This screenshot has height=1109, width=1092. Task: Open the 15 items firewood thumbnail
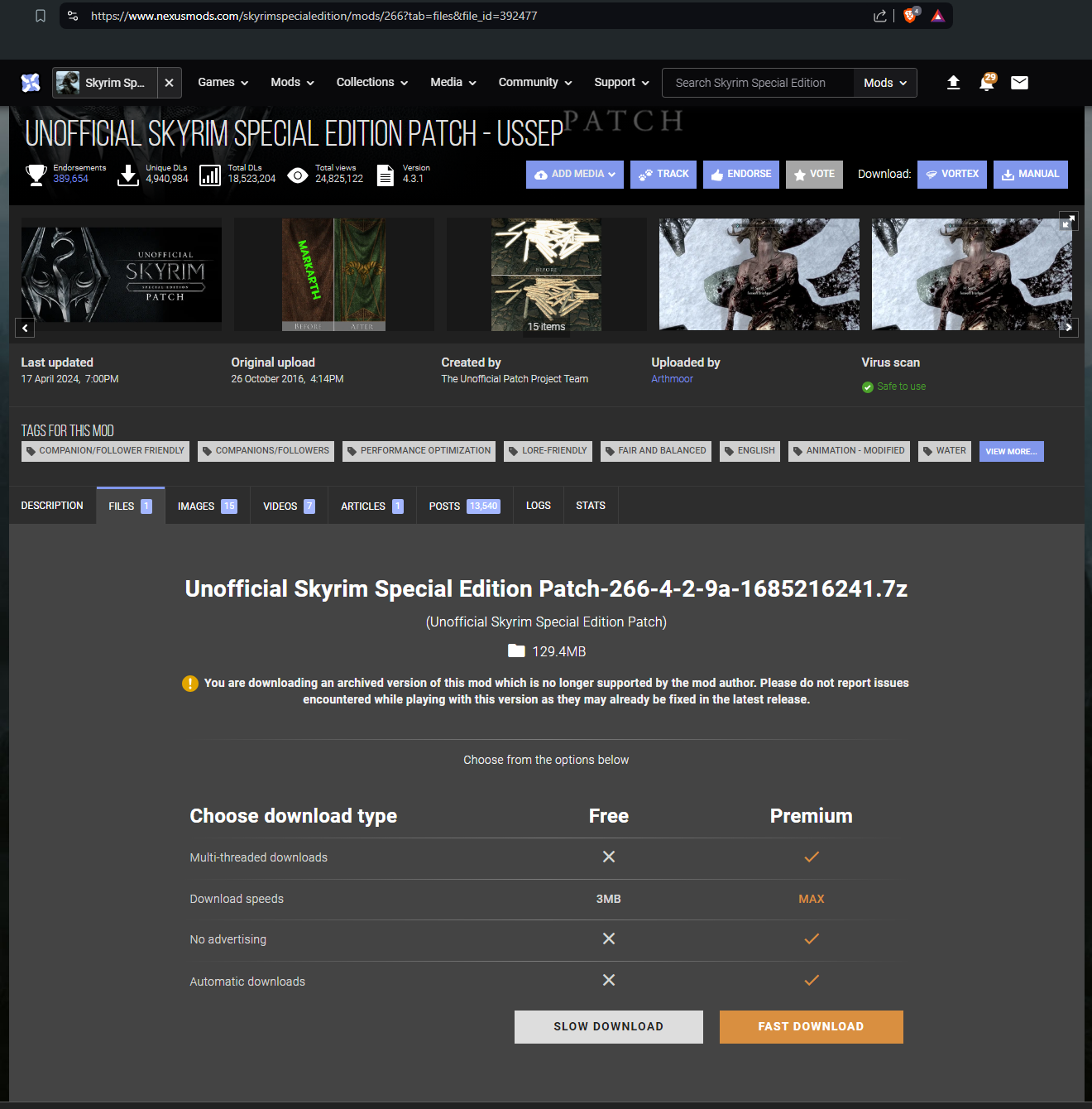[x=547, y=275]
